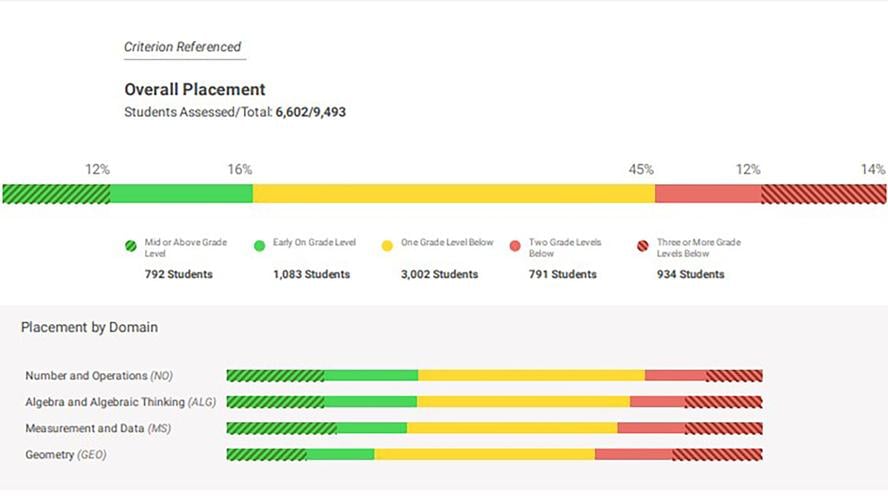Image resolution: width=888 pixels, height=500 pixels.
Task: Click solid red segment of Measurement and Data bar
Action: pyautogui.click(x=651, y=428)
